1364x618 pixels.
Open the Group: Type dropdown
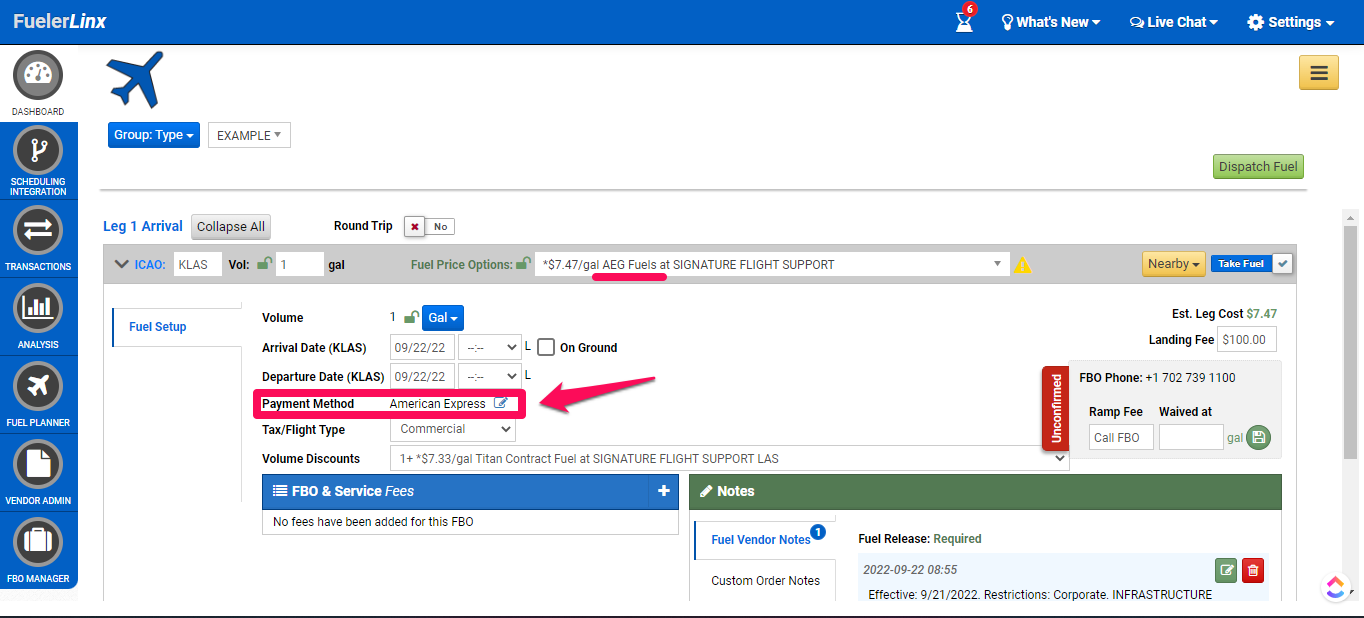154,135
